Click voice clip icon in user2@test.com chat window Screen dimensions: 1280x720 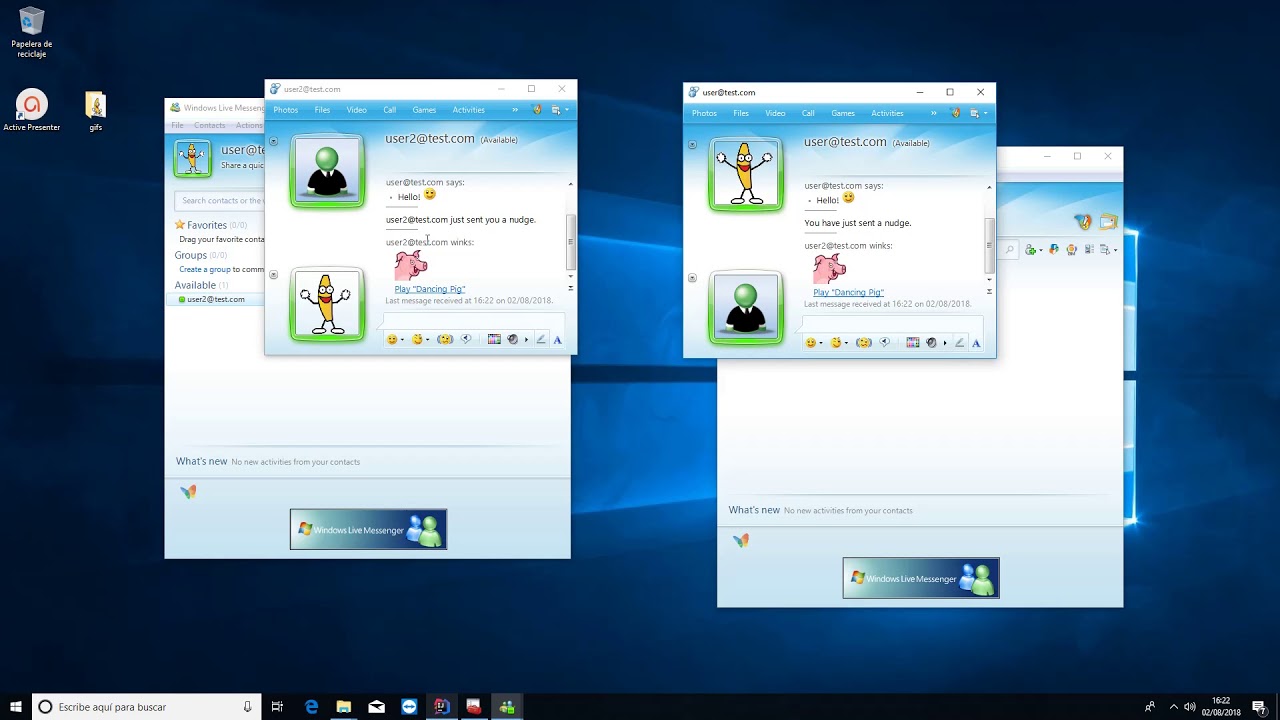[466, 340]
